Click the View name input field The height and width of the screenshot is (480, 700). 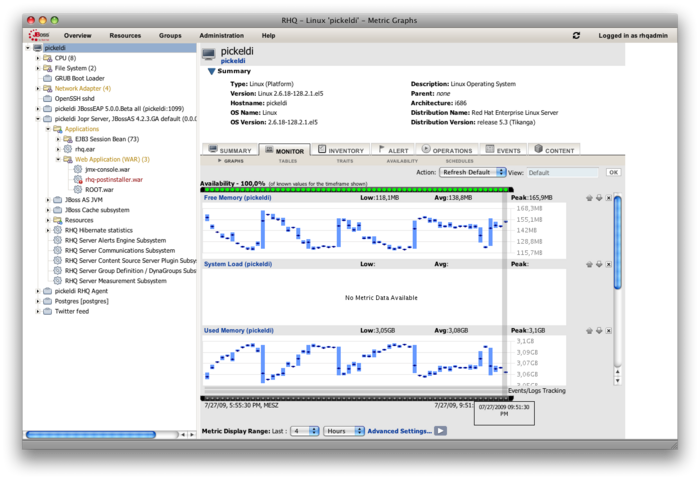(562, 172)
